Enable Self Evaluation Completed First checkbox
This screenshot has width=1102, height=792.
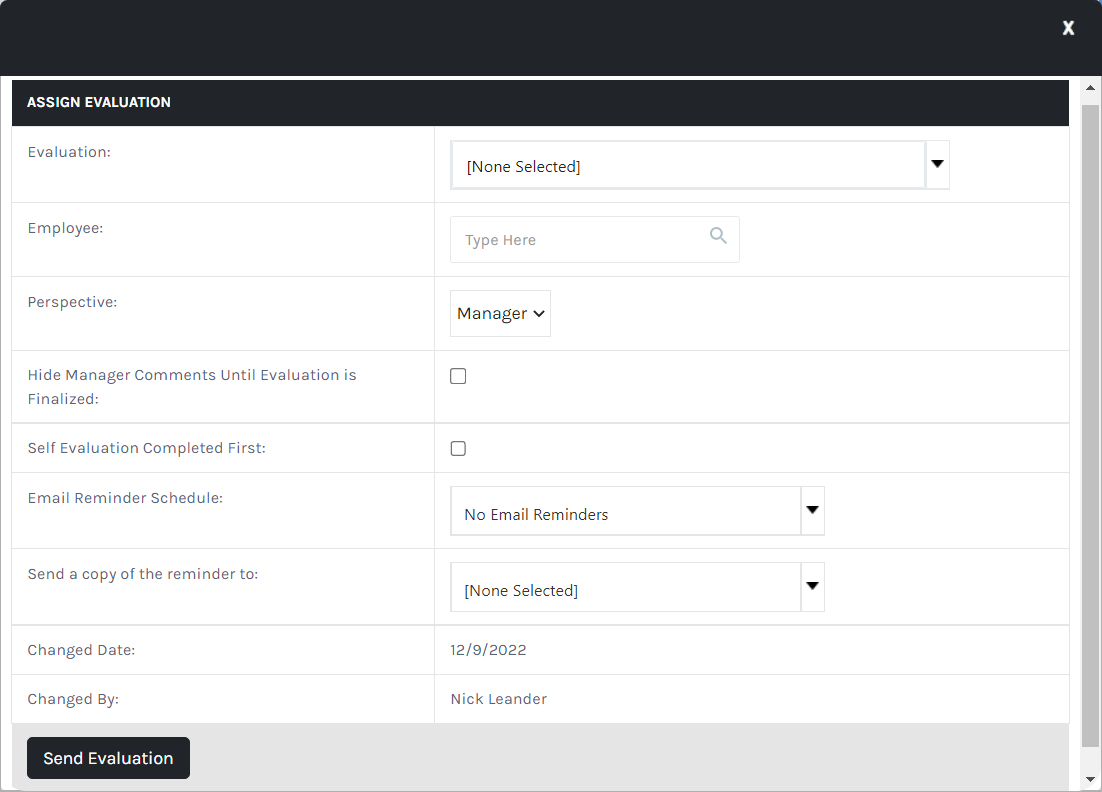(x=458, y=448)
